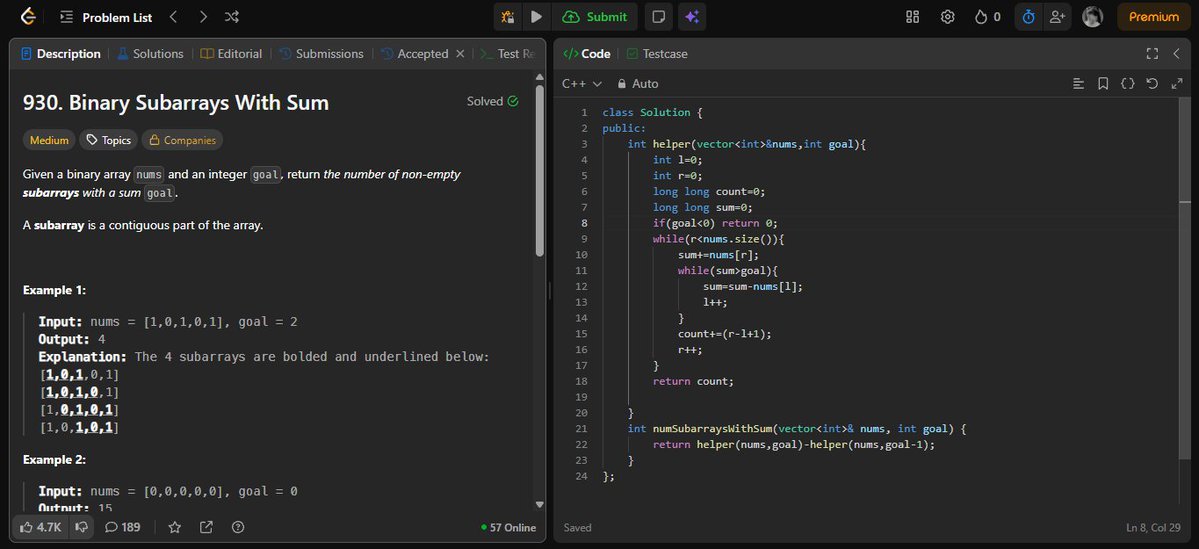Open the profile avatar menu

1093,17
